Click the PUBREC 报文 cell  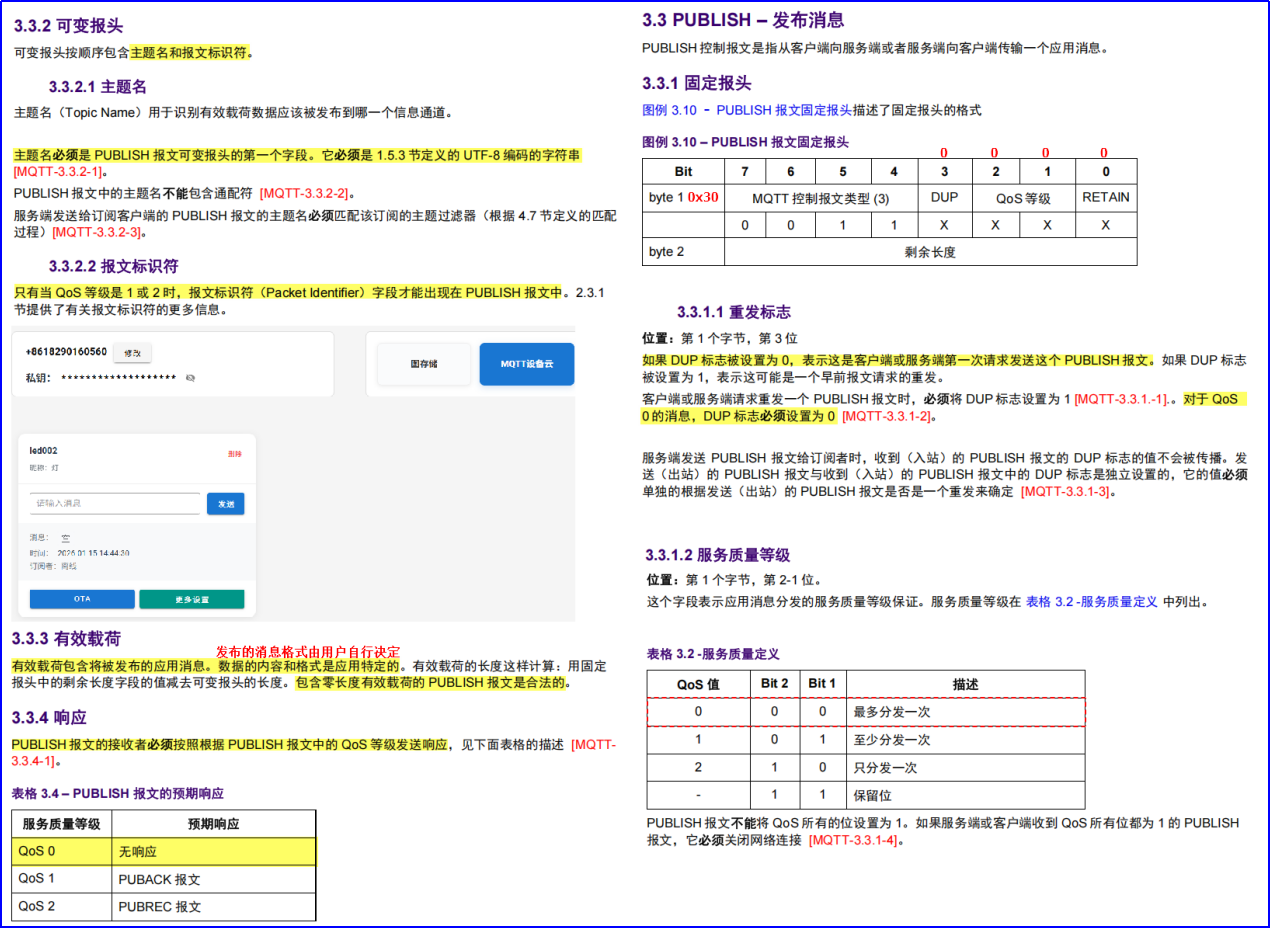pyautogui.click(x=213, y=906)
